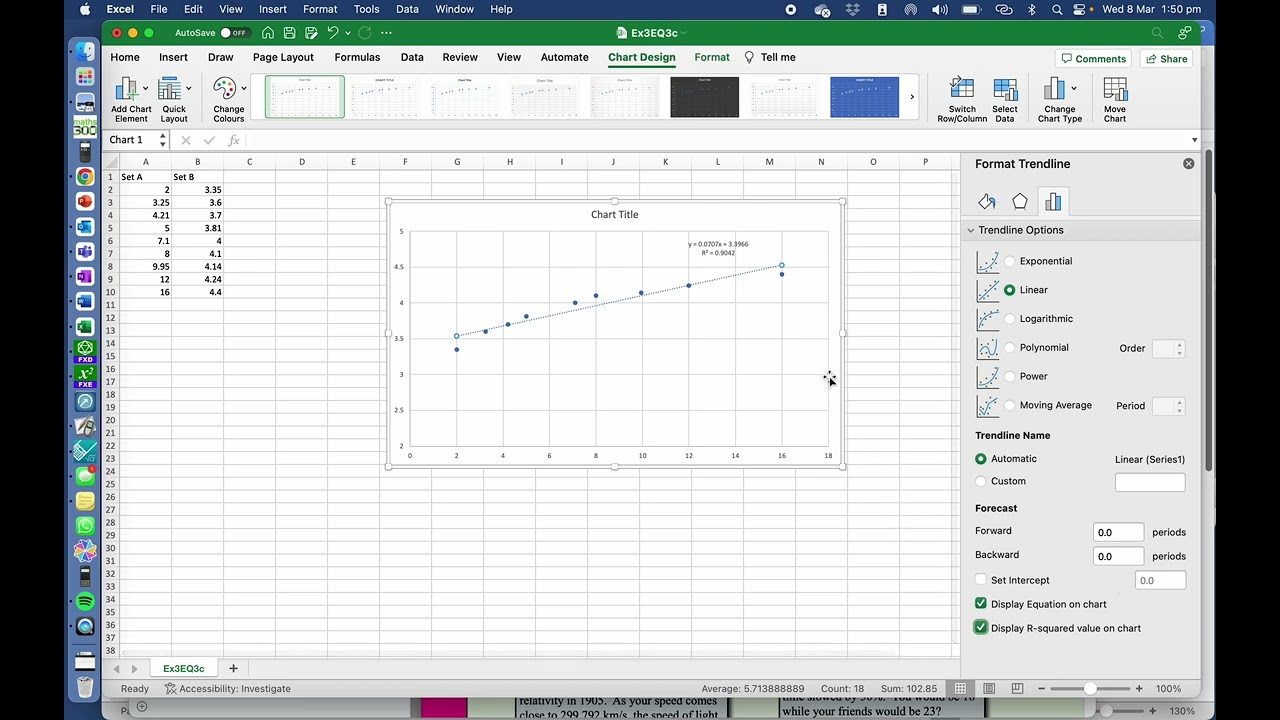Open the Tell me lightbulb search
Viewport: 1280px width, 720px height.
click(x=749, y=57)
